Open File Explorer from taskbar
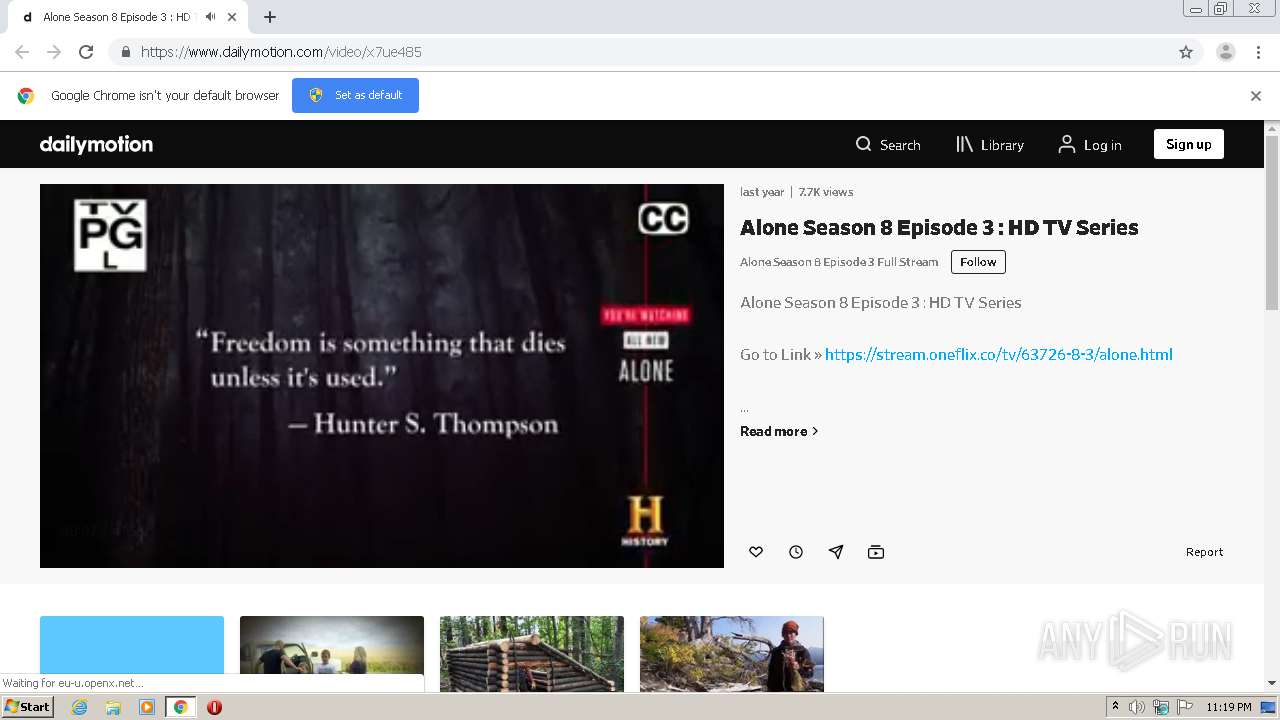1280x720 pixels. (x=113, y=707)
